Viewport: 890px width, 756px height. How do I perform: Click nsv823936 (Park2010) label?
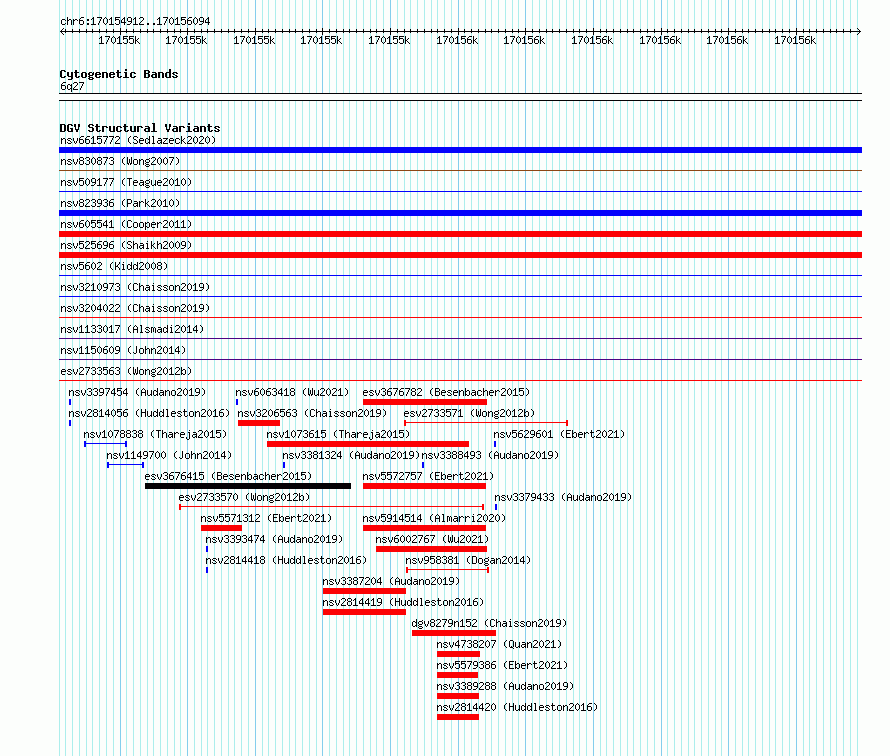click(x=120, y=203)
